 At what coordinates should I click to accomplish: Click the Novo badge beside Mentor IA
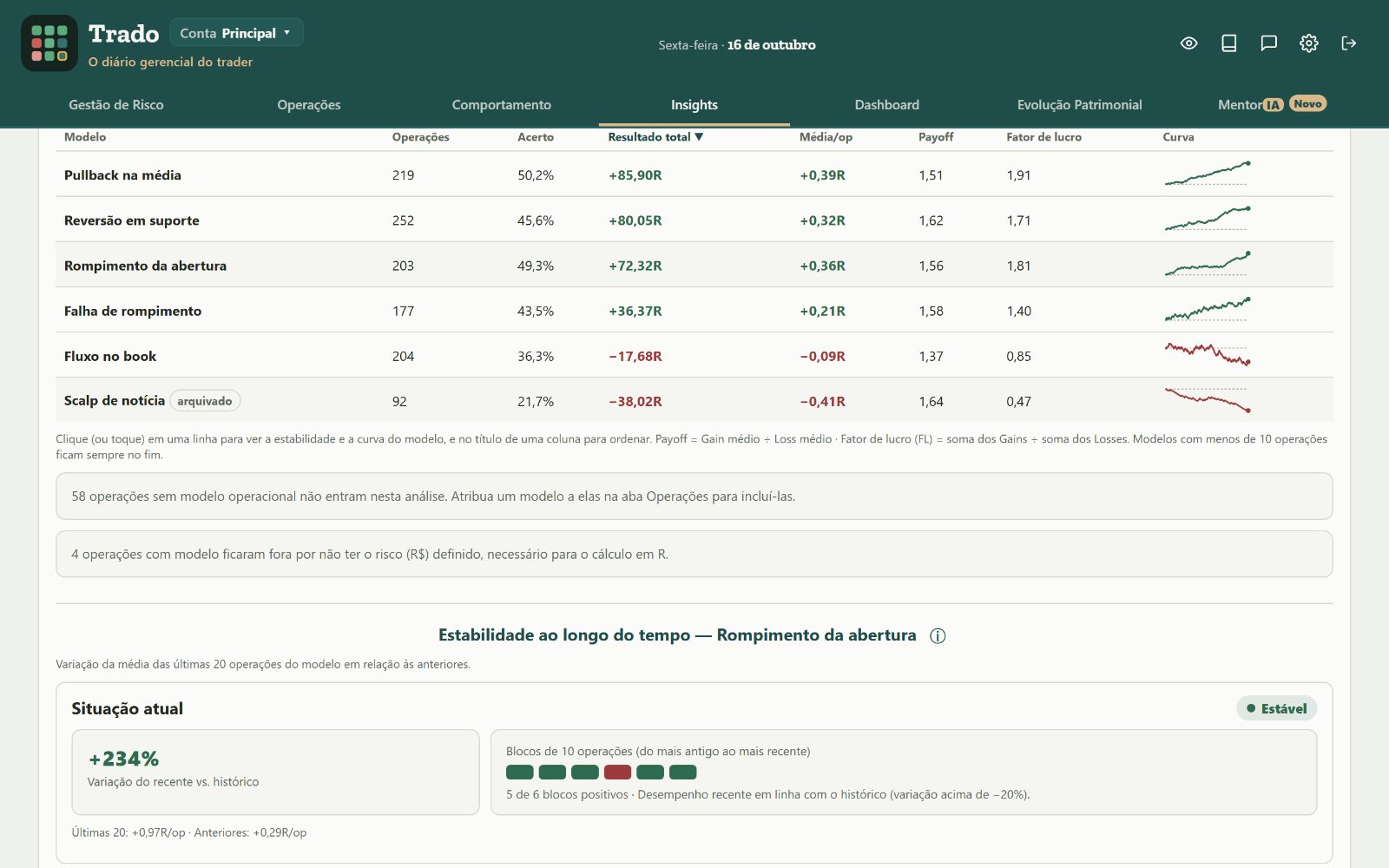[1307, 103]
